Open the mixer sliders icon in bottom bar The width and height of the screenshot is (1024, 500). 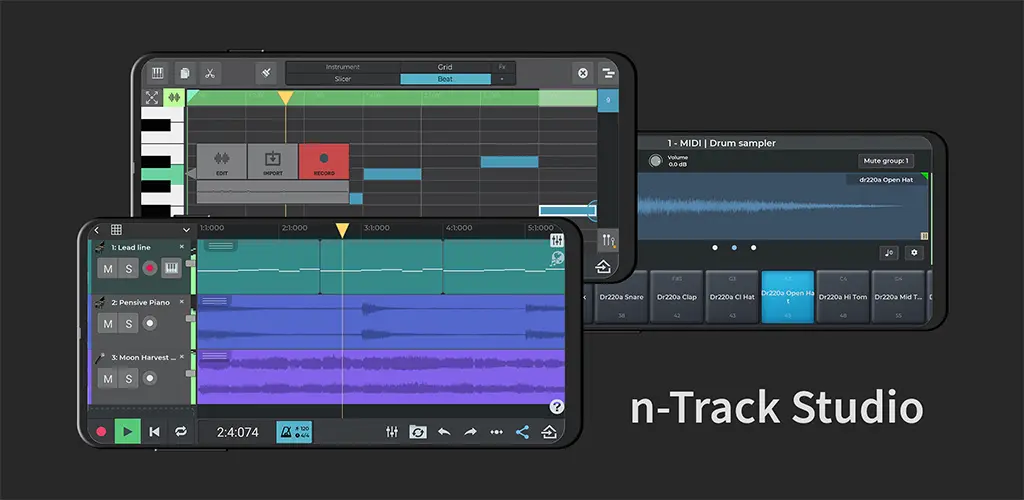coord(392,431)
